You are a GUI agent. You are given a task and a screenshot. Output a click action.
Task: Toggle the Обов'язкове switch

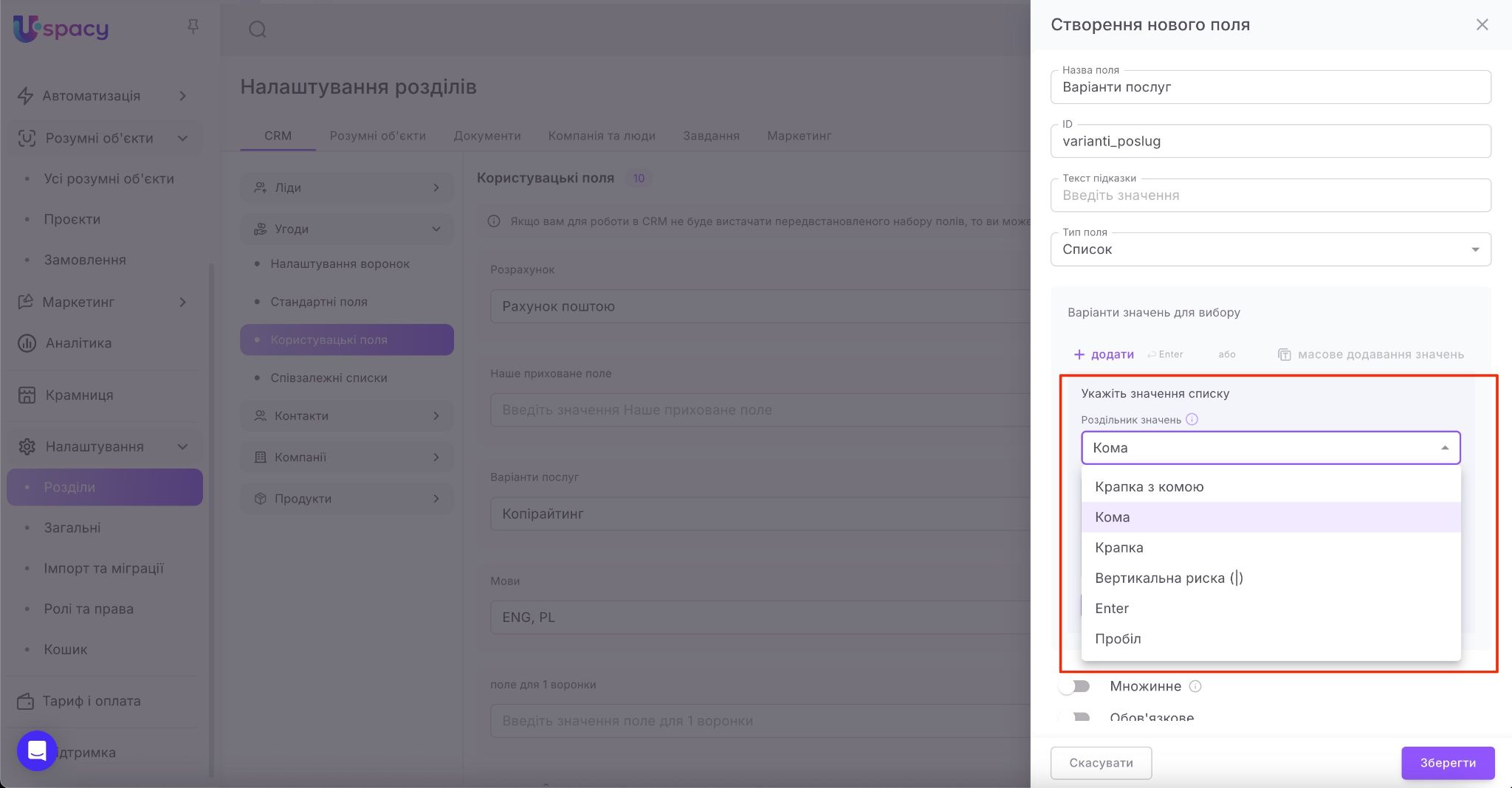pyautogui.click(x=1075, y=717)
